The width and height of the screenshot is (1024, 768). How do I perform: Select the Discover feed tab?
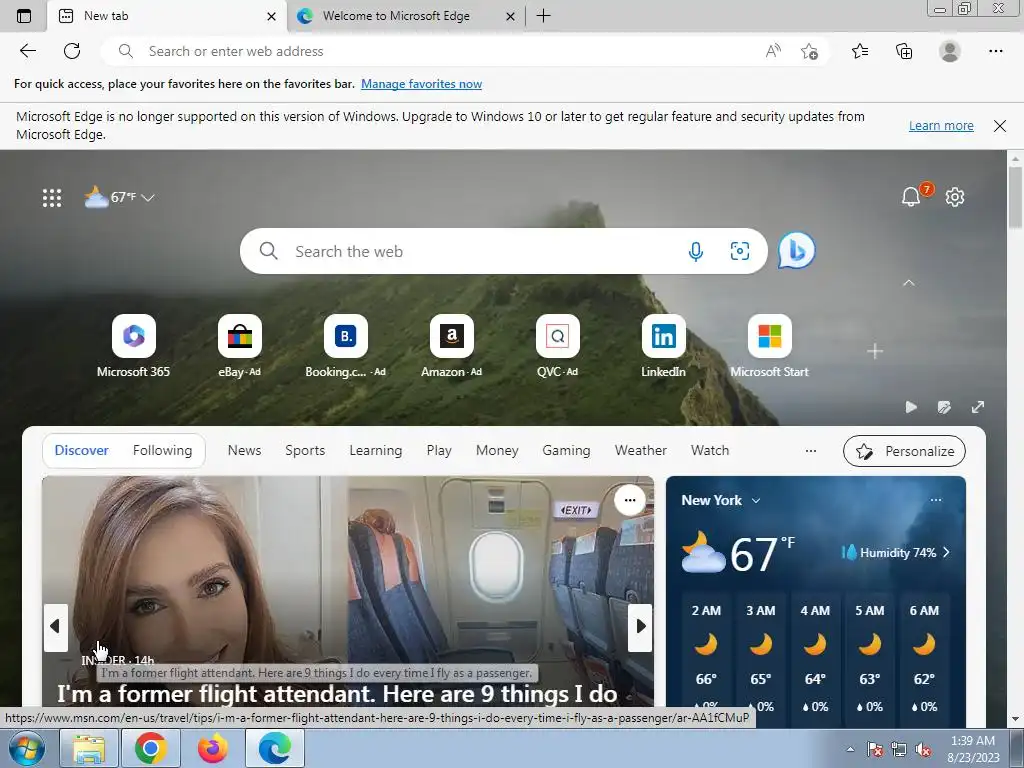click(x=82, y=451)
